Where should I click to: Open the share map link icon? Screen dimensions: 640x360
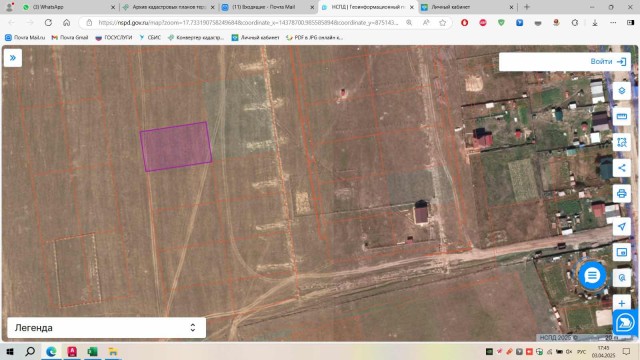pyautogui.click(x=621, y=168)
